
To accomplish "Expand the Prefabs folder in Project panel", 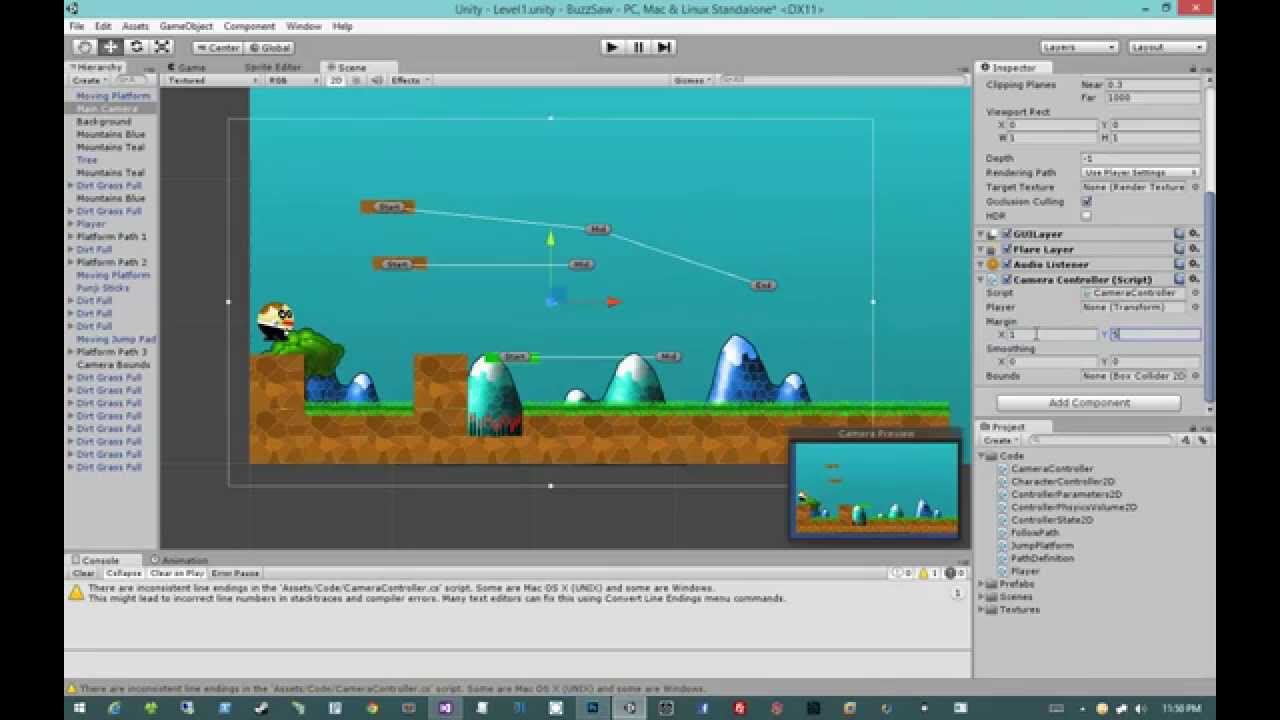I will 980,583.
